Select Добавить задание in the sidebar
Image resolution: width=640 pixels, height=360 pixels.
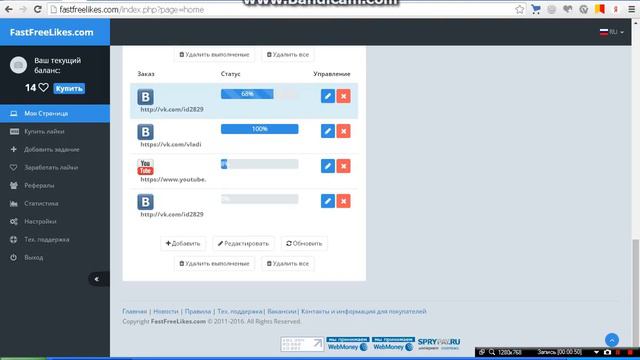click(55, 149)
